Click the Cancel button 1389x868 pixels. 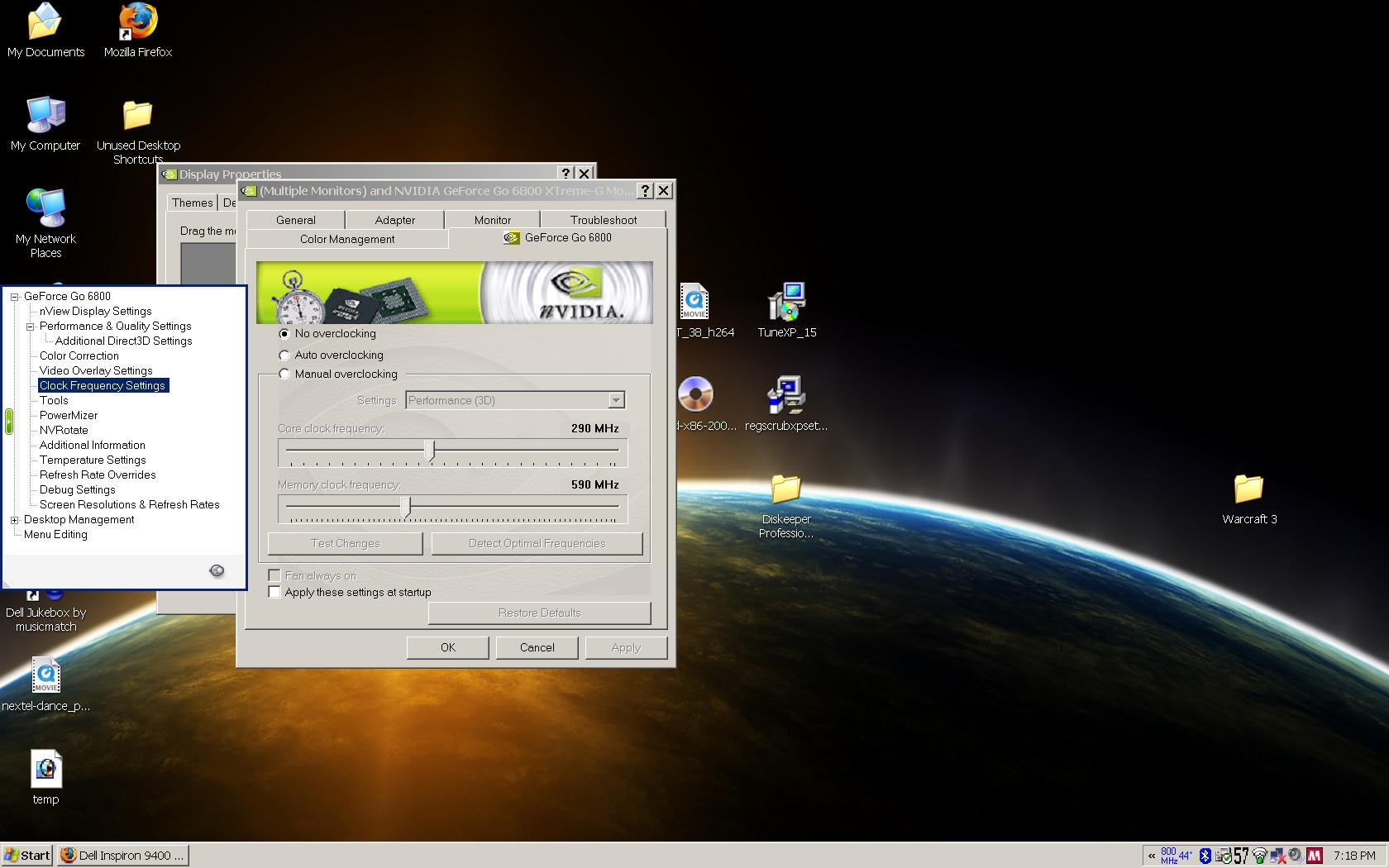537,647
